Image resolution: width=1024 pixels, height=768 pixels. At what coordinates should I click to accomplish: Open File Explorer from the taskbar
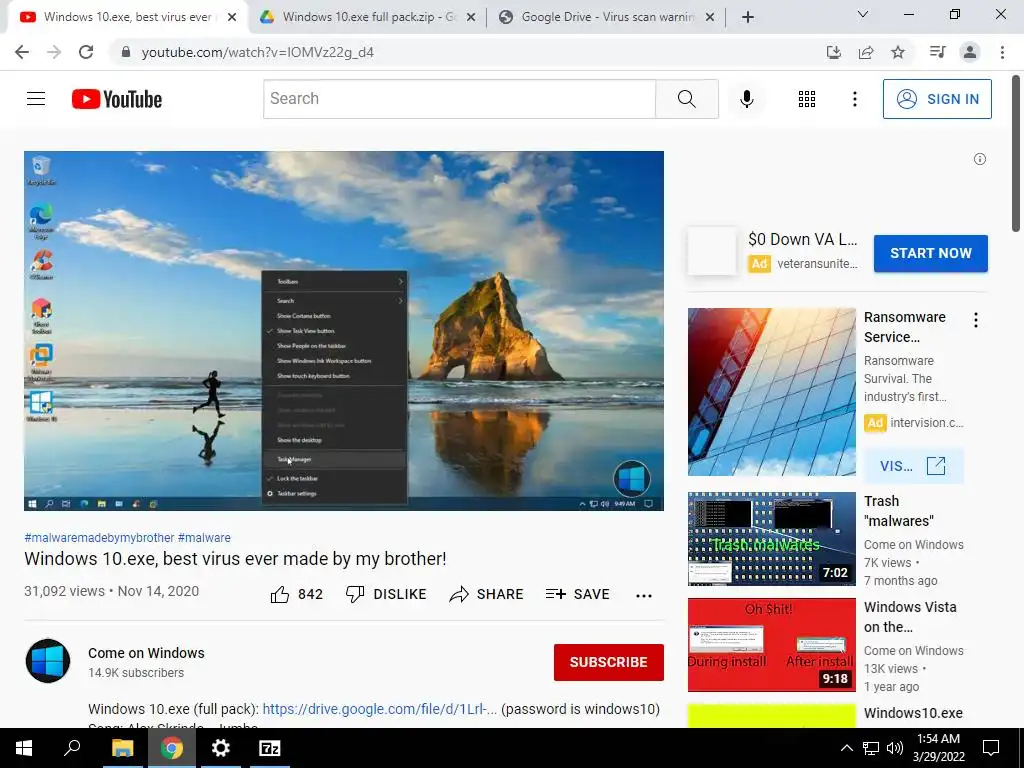point(122,748)
